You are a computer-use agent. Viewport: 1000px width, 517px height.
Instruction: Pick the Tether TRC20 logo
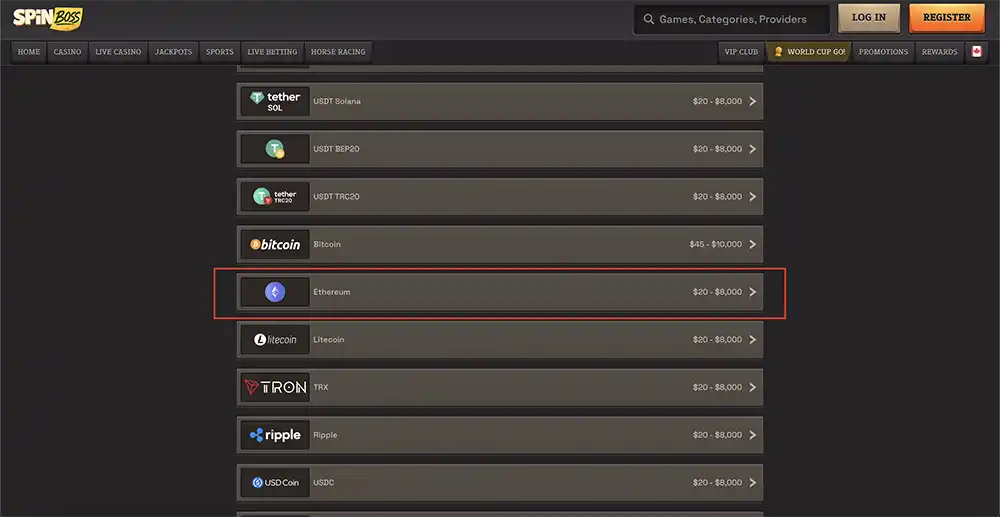[275, 196]
